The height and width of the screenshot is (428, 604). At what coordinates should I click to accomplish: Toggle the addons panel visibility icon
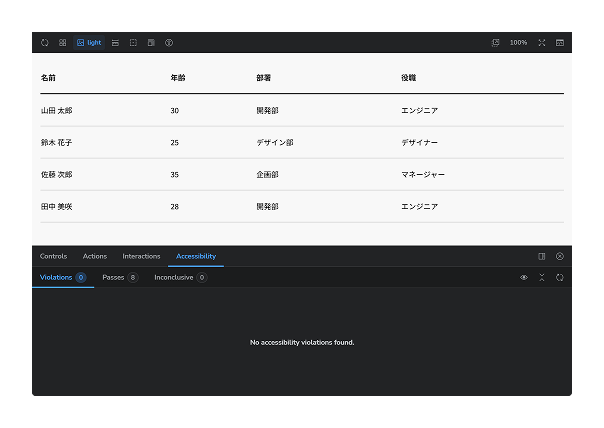(560, 43)
